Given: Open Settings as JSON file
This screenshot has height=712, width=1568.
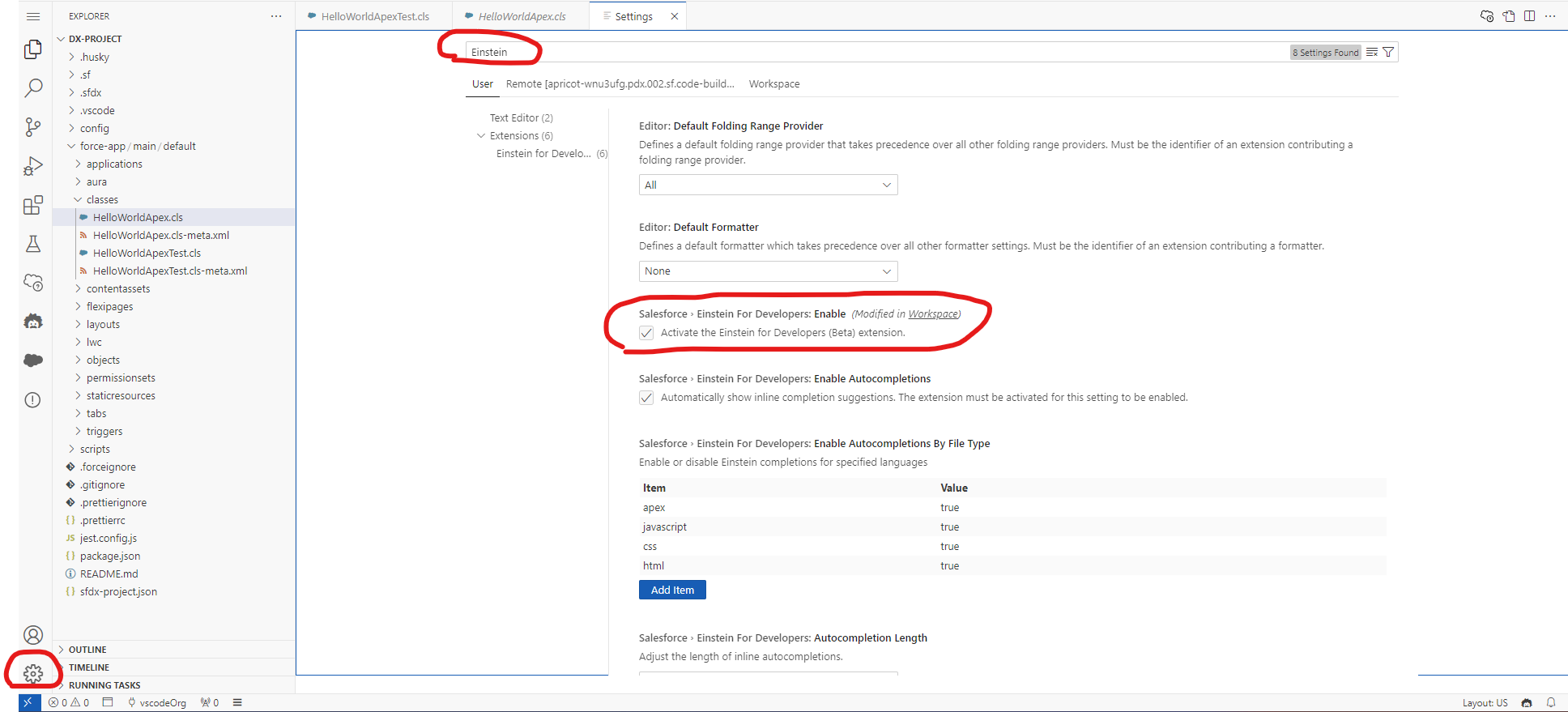Looking at the screenshot, I should coord(1509,16).
